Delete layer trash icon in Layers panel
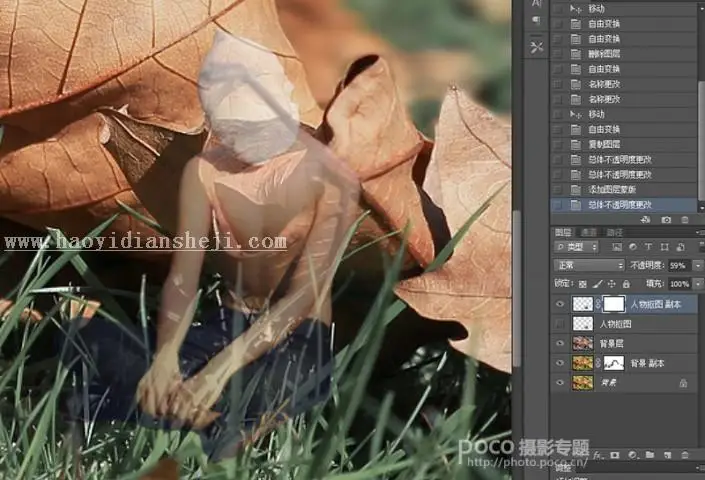Viewport: 705px width, 480px height. coord(685,455)
